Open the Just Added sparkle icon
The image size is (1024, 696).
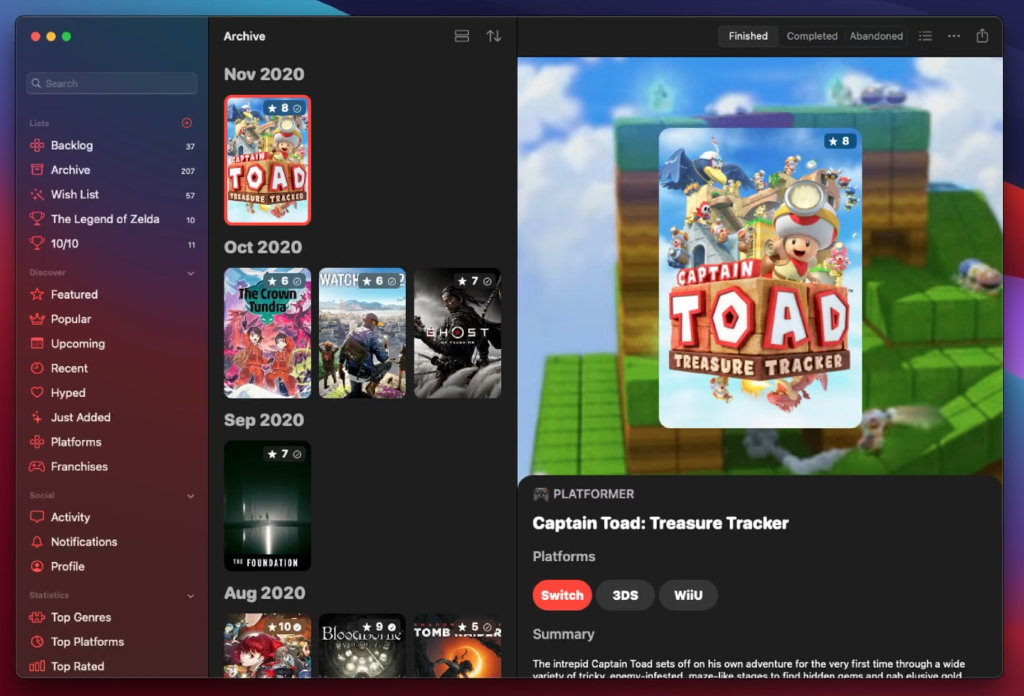click(37, 417)
